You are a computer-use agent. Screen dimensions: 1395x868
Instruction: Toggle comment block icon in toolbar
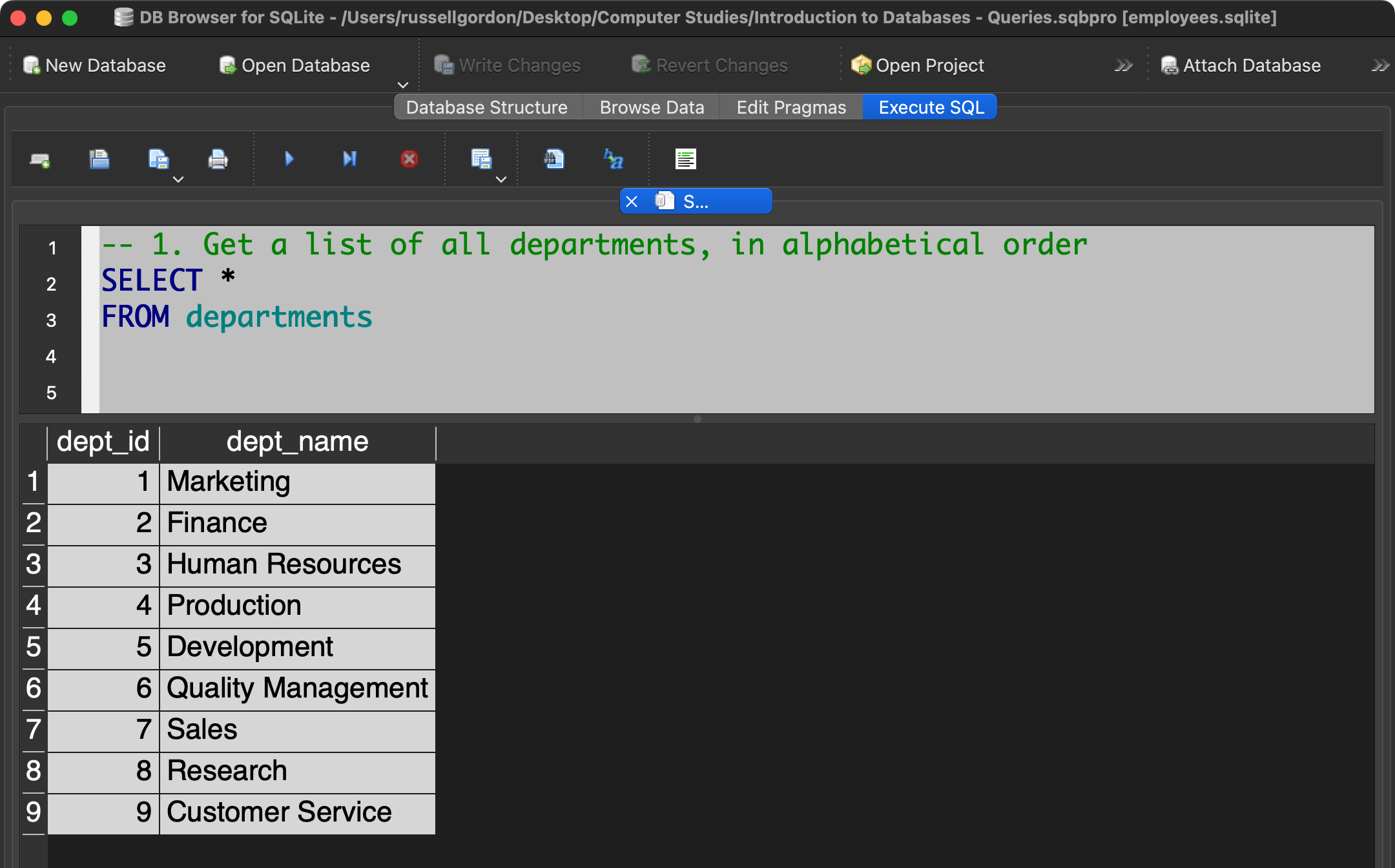[x=685, y=159]
